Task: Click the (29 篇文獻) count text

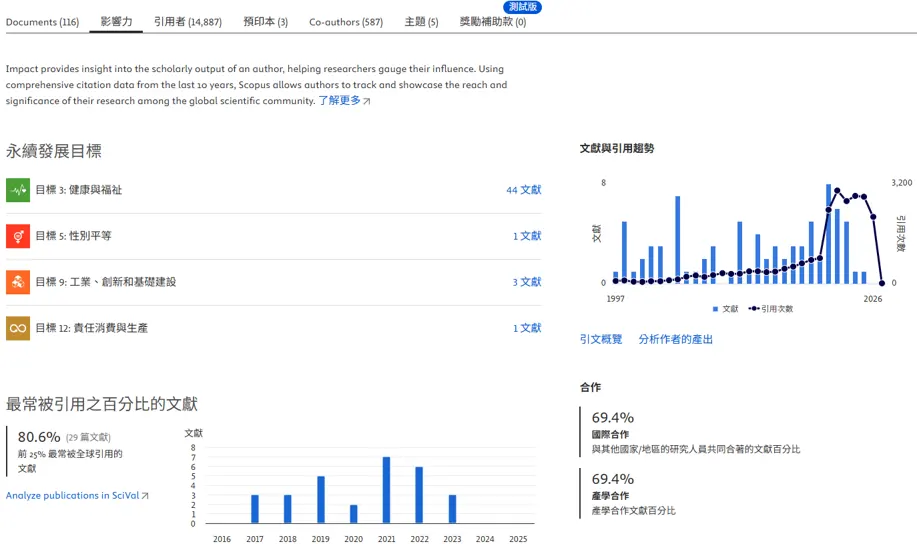Action: (x=88, y=438)
